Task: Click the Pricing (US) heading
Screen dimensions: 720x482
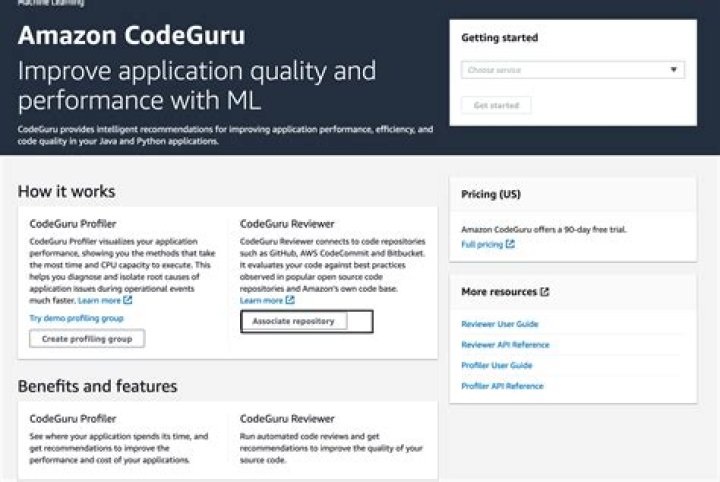Action: click(491, 194)
